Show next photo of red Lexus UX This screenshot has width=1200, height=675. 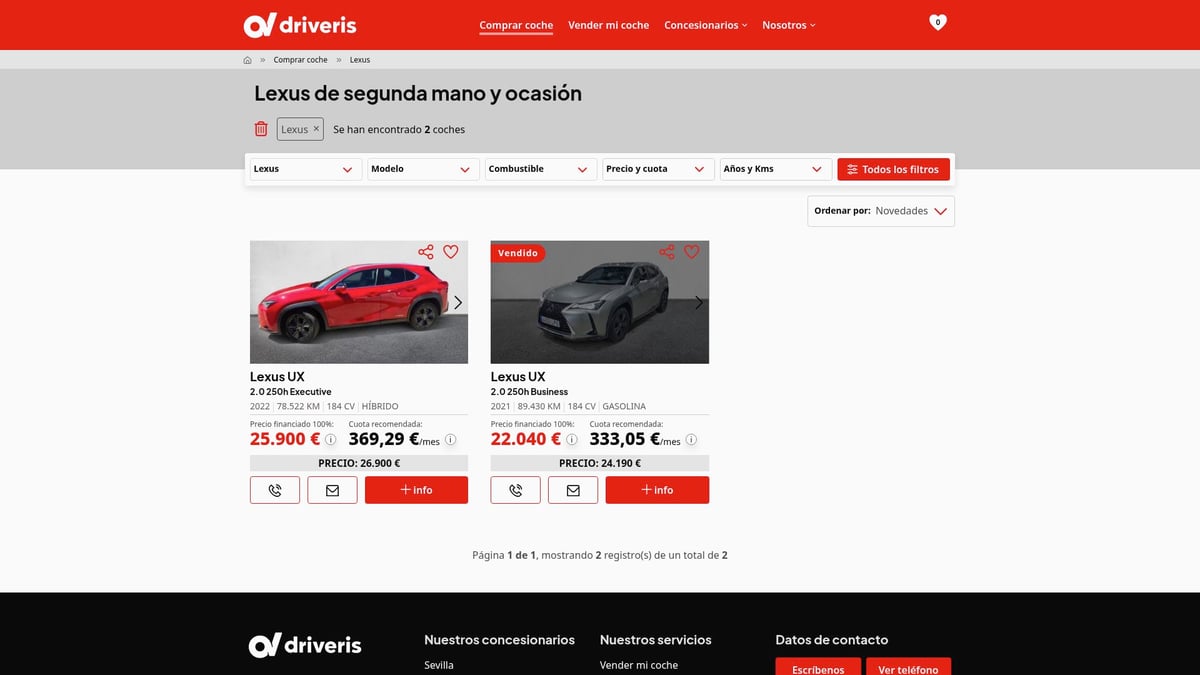[x=458, y=302]
